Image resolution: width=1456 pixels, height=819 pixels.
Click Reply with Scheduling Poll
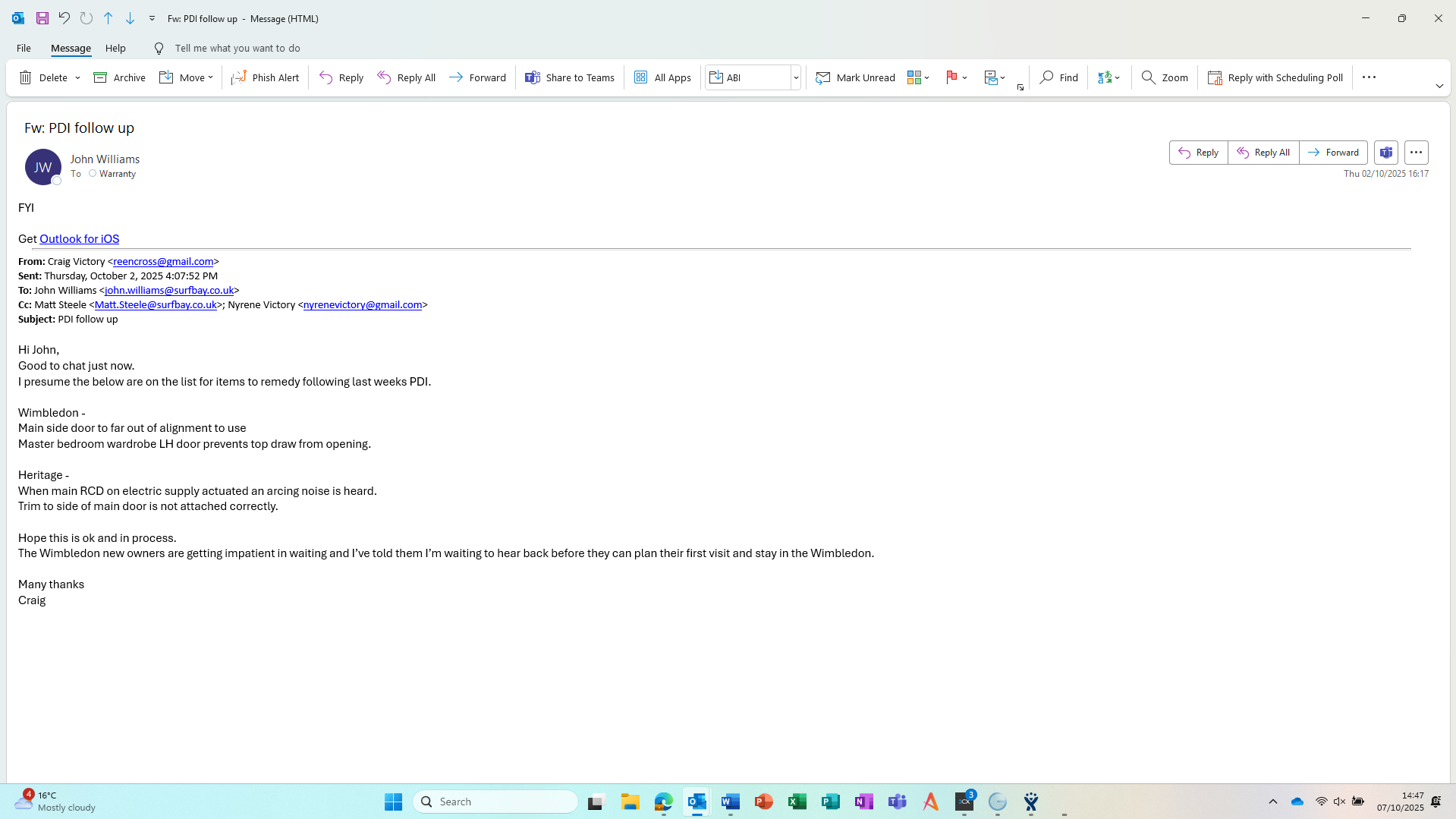[x=1275, y=77]
